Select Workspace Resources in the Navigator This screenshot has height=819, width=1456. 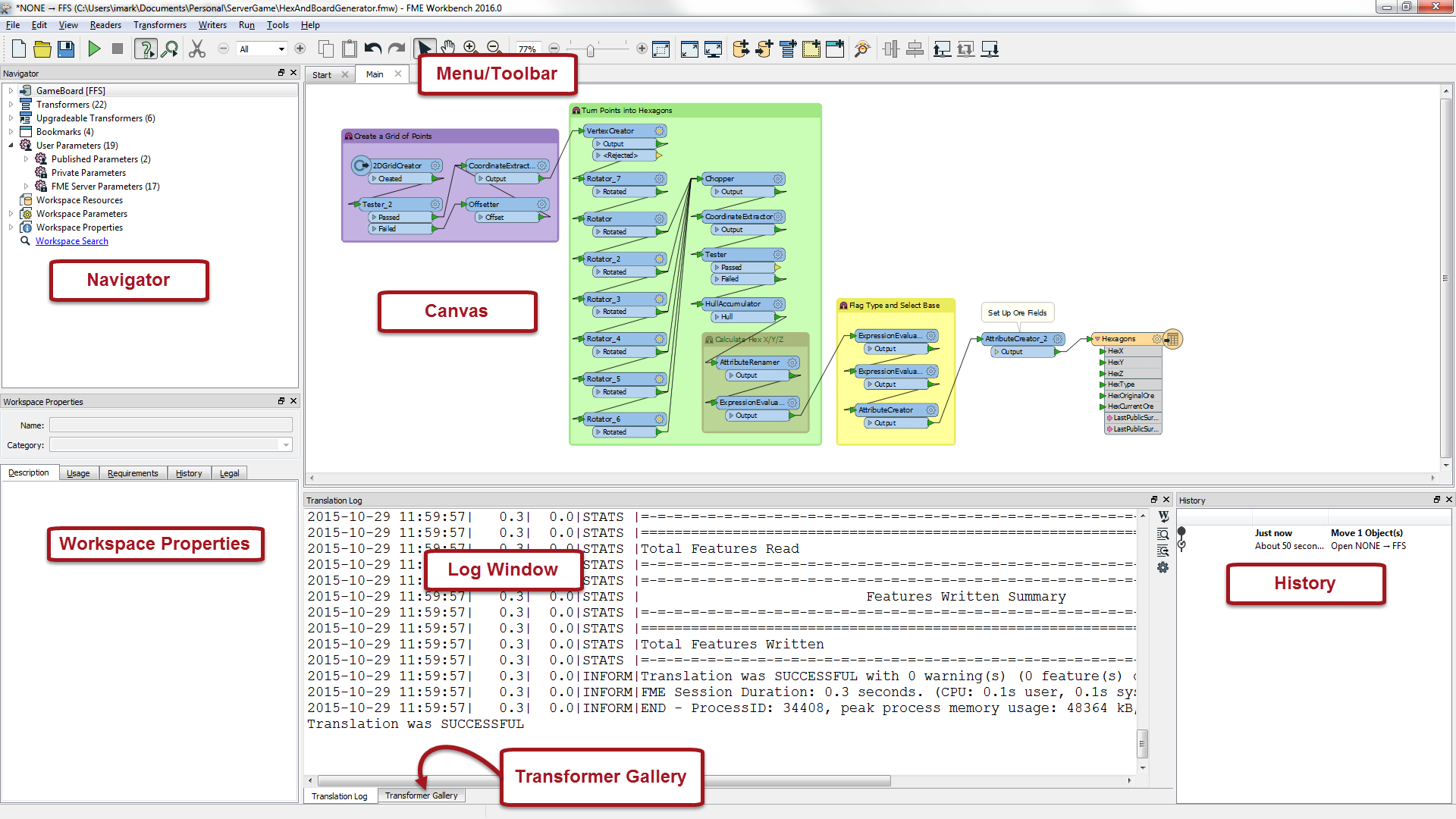(80, 200)
